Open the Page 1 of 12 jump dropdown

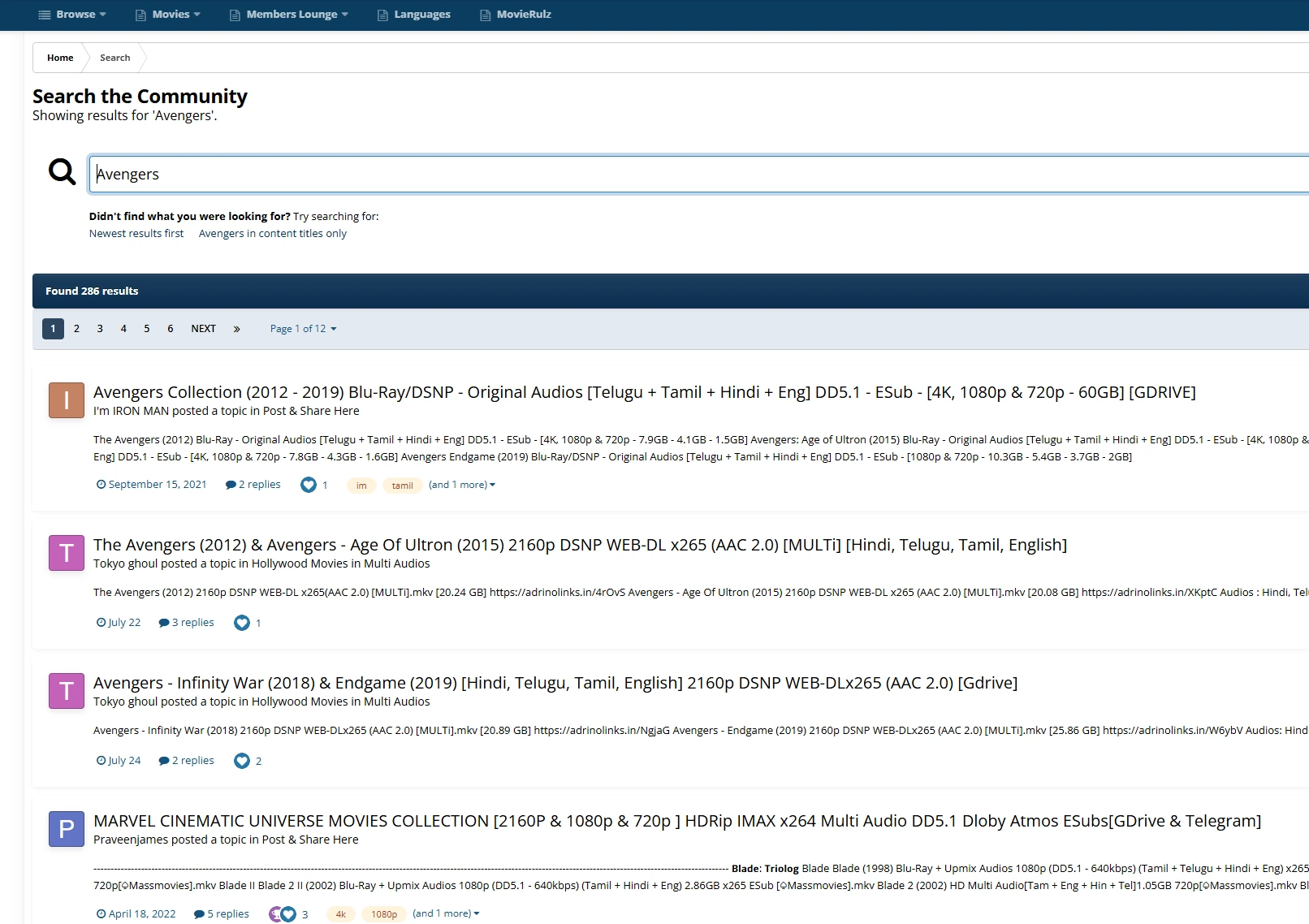coord(303,329)
